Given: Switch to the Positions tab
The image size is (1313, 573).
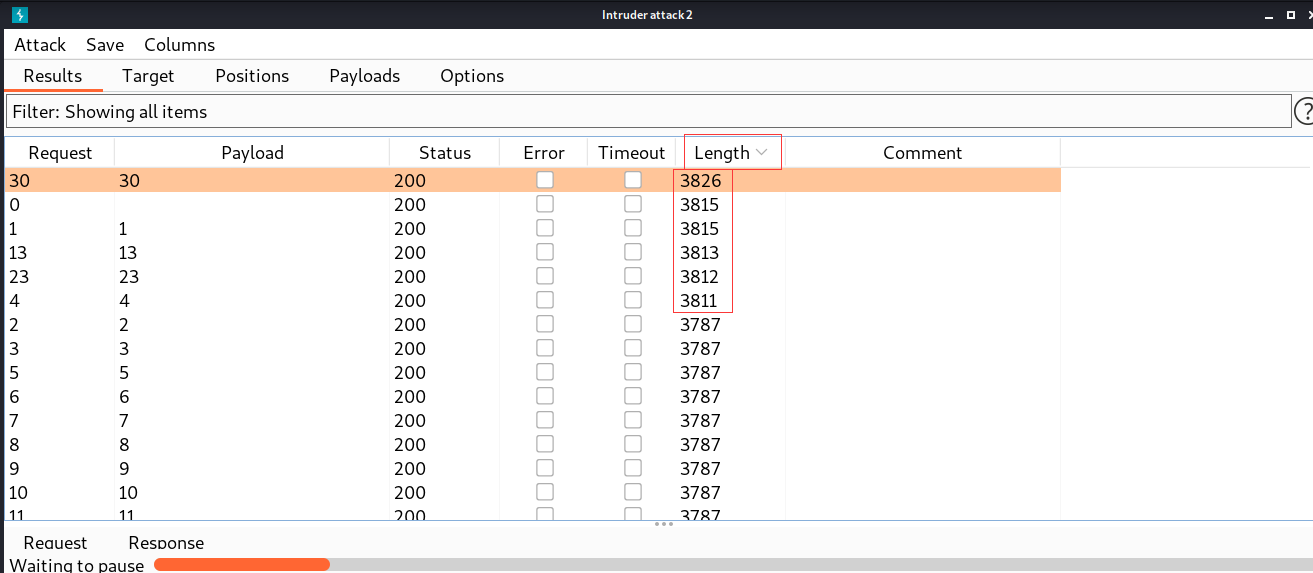Looking at the screenshot, I should [252, 76].
